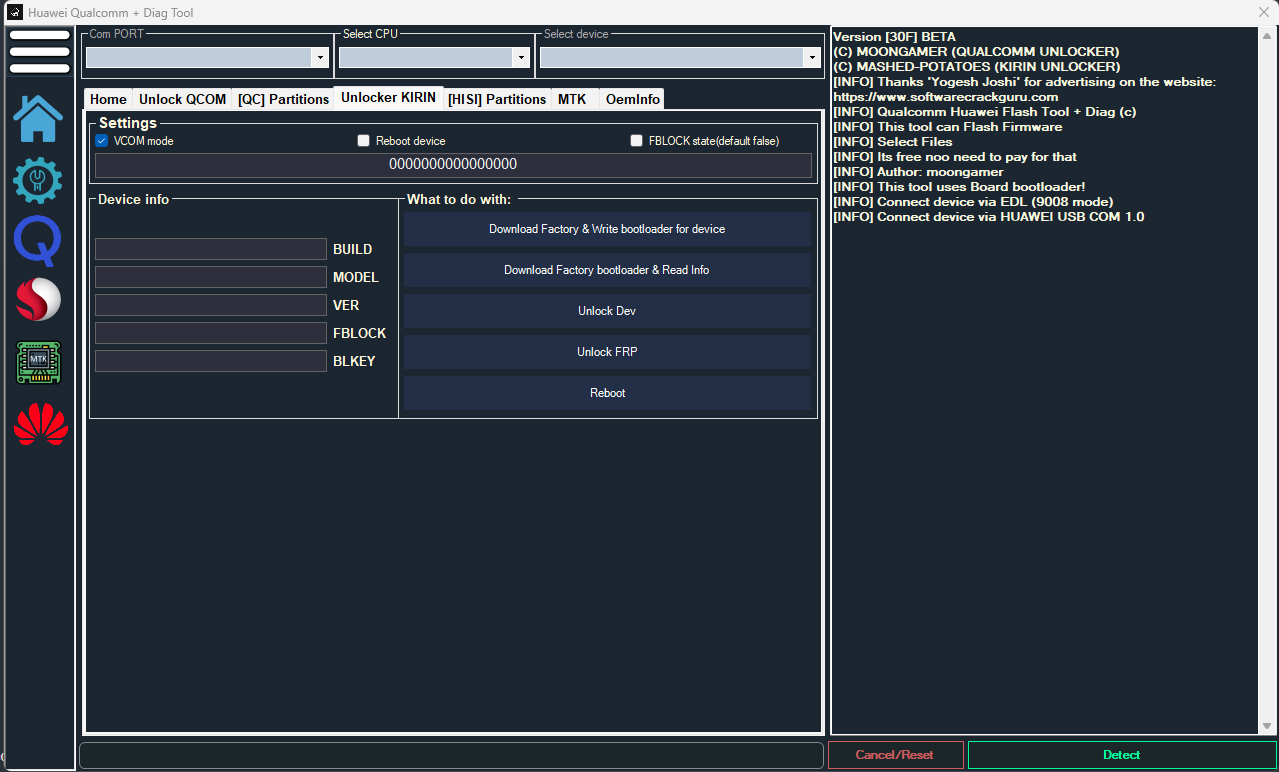The image size is (1279, 772).
Task: Click the log scrollbar up arrow
Action: (x=1267, y=35)
